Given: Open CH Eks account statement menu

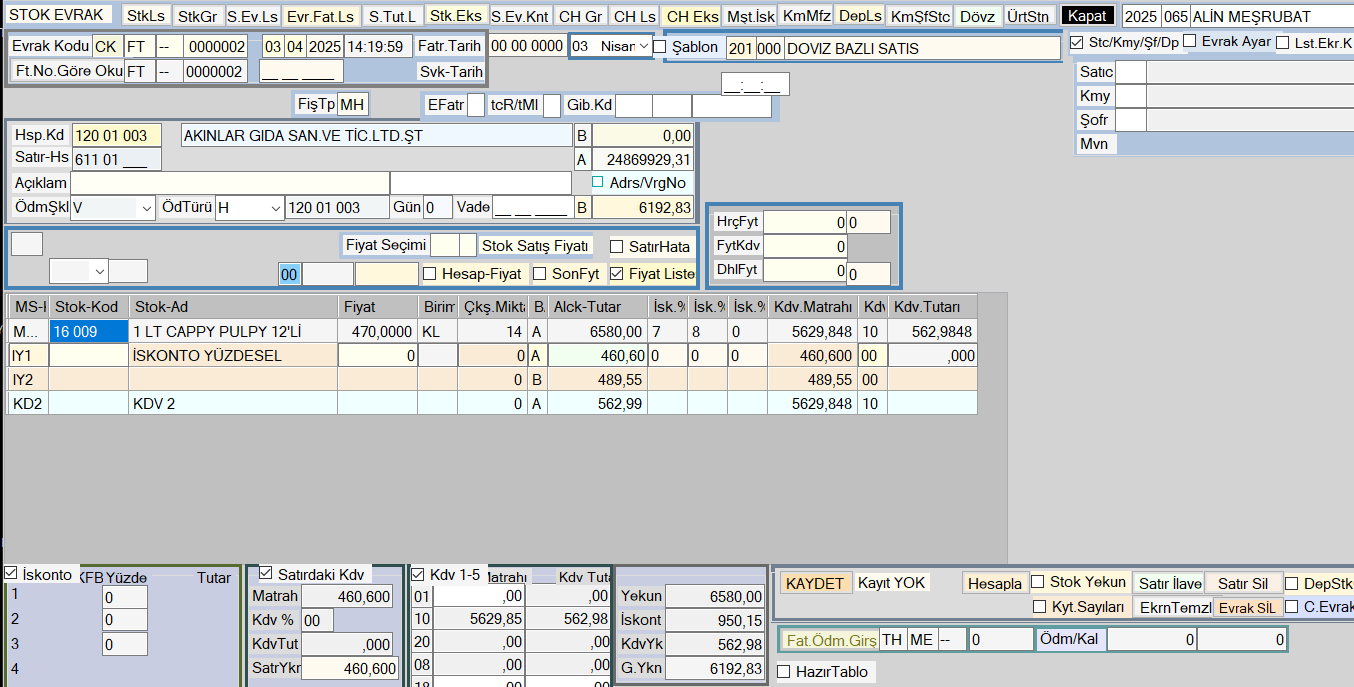Looking at the screenshot, I should click(x=692, y=16).
